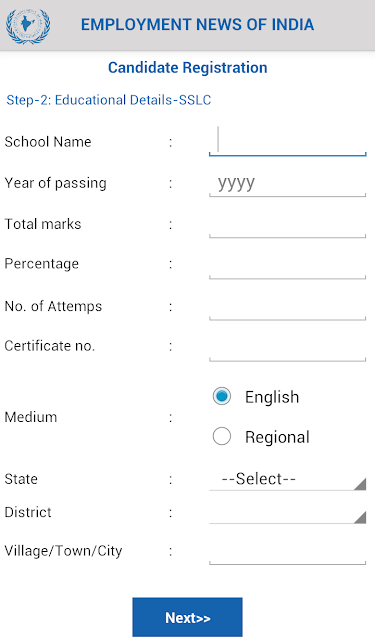Click the Year of passing yyyy field

287,183
